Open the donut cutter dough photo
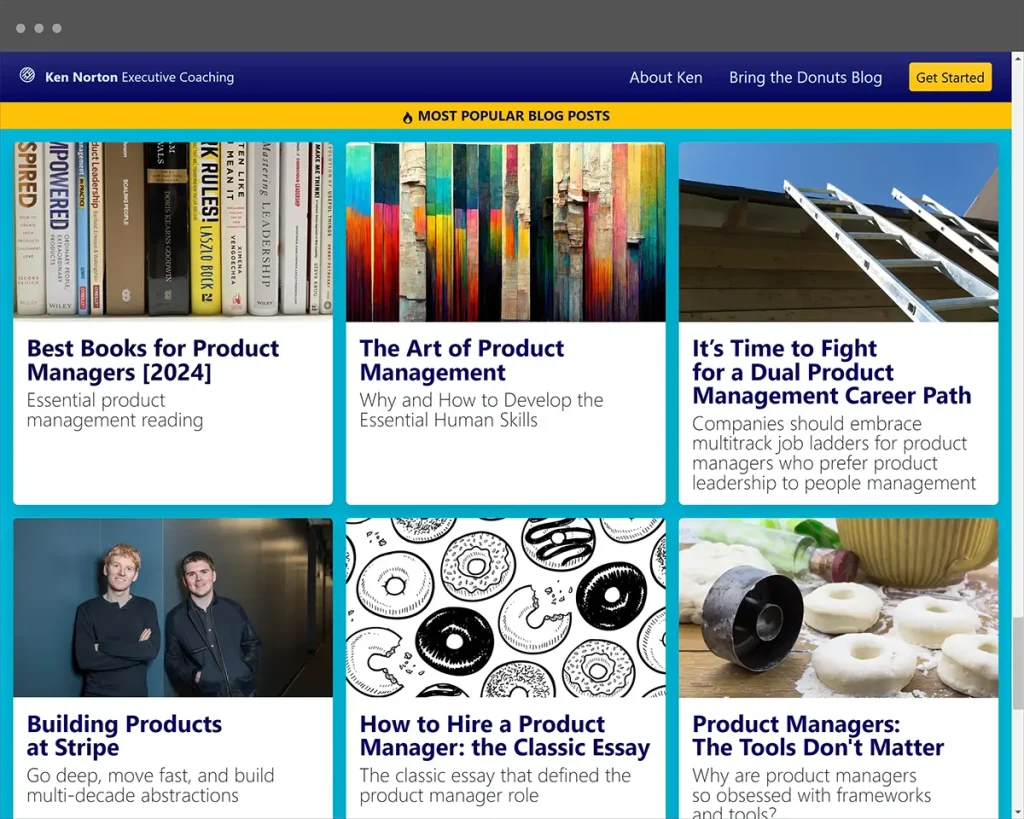Viewport: 1024px width, 819px height. tap(838, 607)
